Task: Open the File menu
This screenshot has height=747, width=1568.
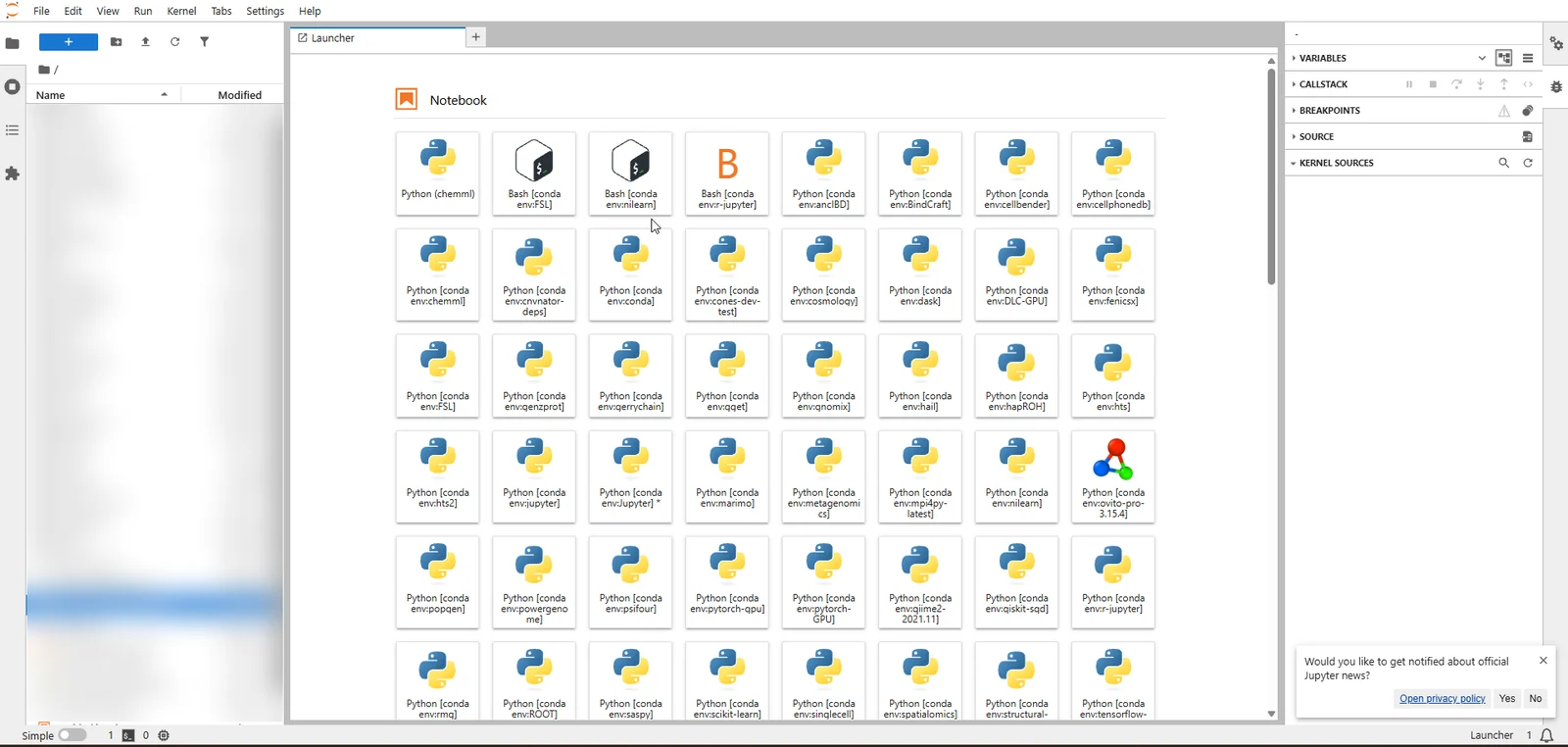Action: 41,11
